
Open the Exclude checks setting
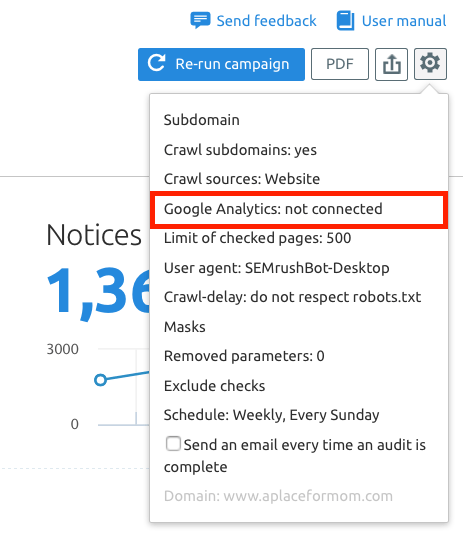click(215, 386)
